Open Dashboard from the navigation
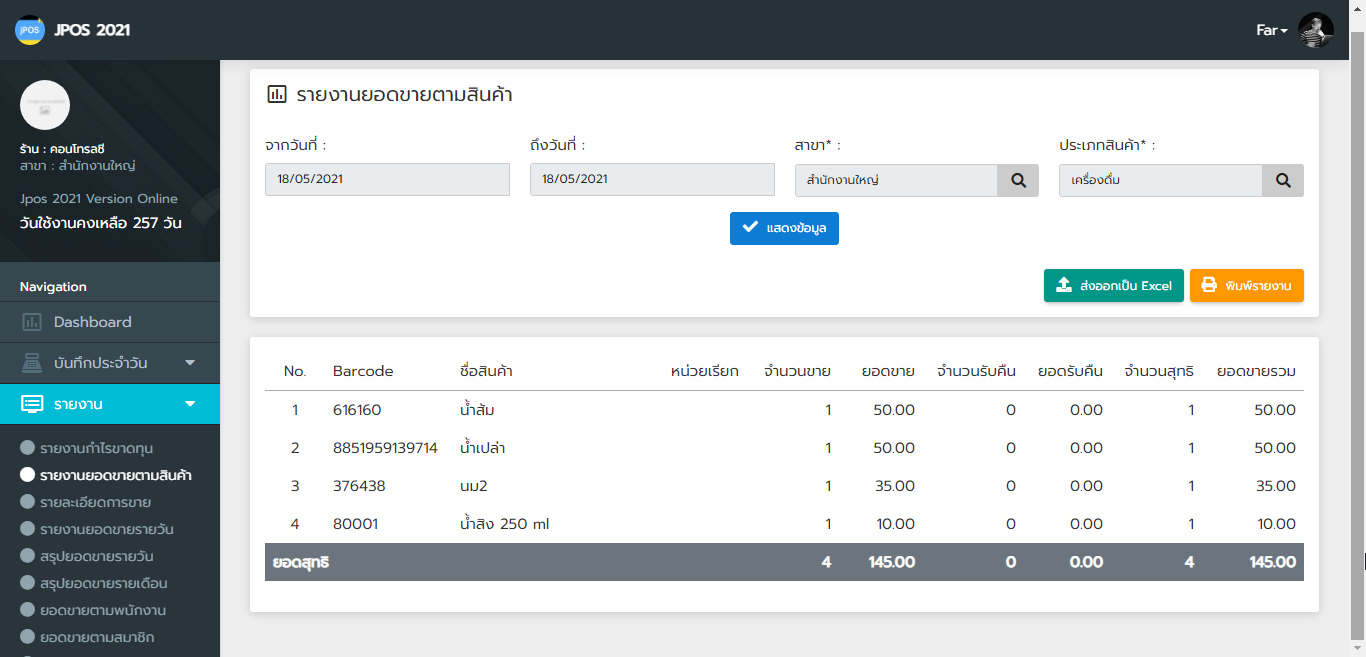Image resolution: width=1366 pixels, height=657 pixels. click(x=110, y=322)
